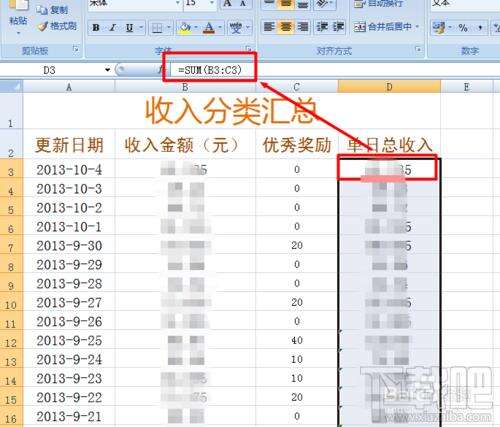
Task: Click the fill color bucket icon
Action: [185, 28]
